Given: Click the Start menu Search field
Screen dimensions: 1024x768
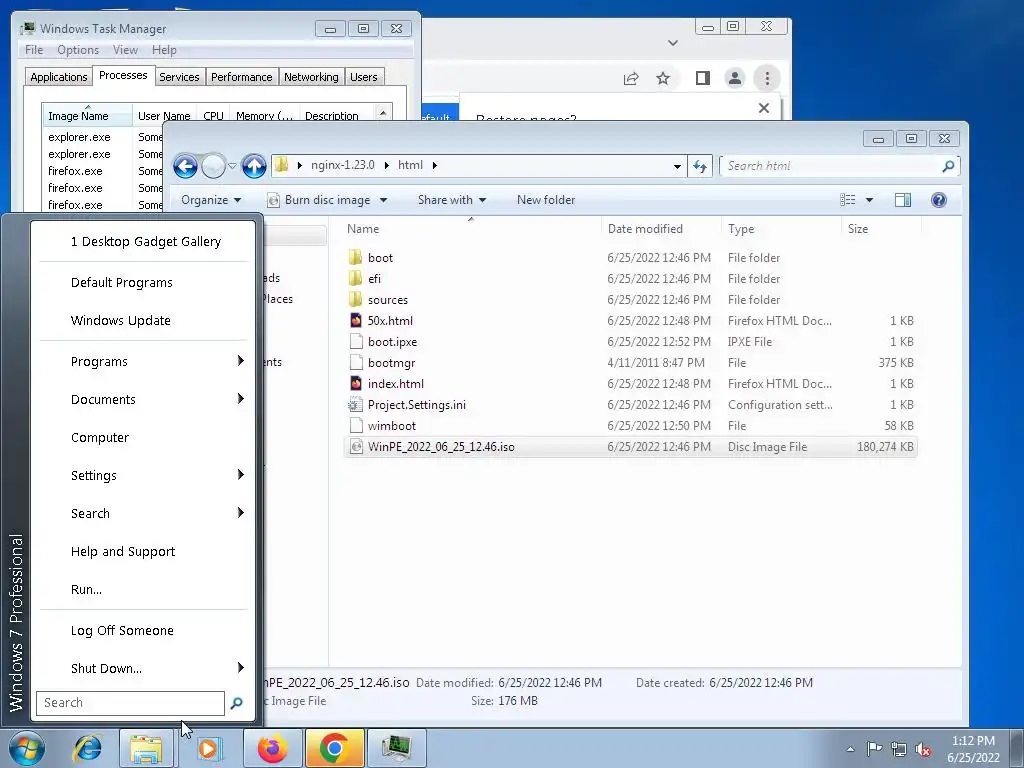Looking at the screenshot, I should pos(131,703).
